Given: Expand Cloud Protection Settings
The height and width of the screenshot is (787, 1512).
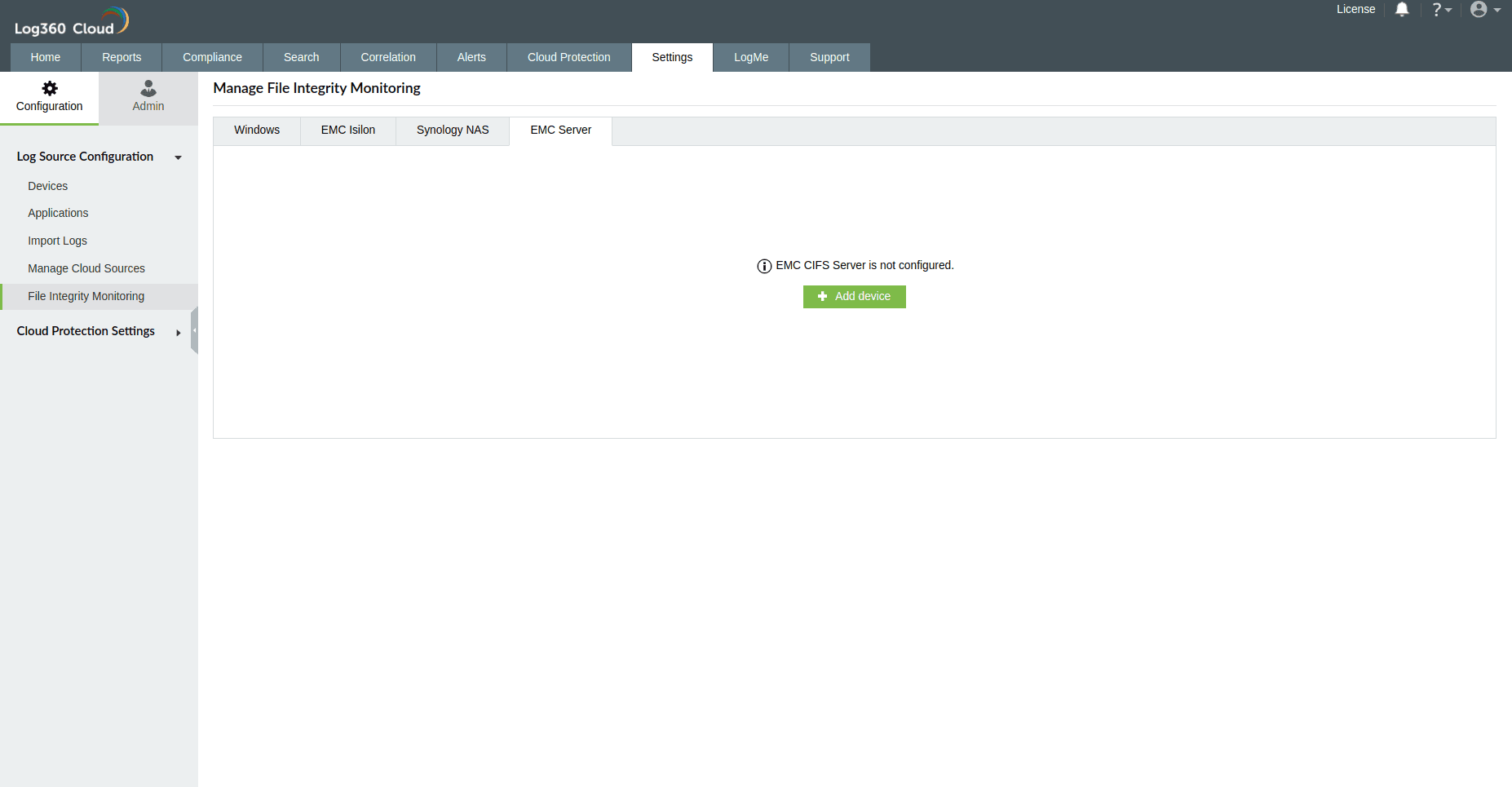Looking at the screenshot, I should click(x=178, y=333).
